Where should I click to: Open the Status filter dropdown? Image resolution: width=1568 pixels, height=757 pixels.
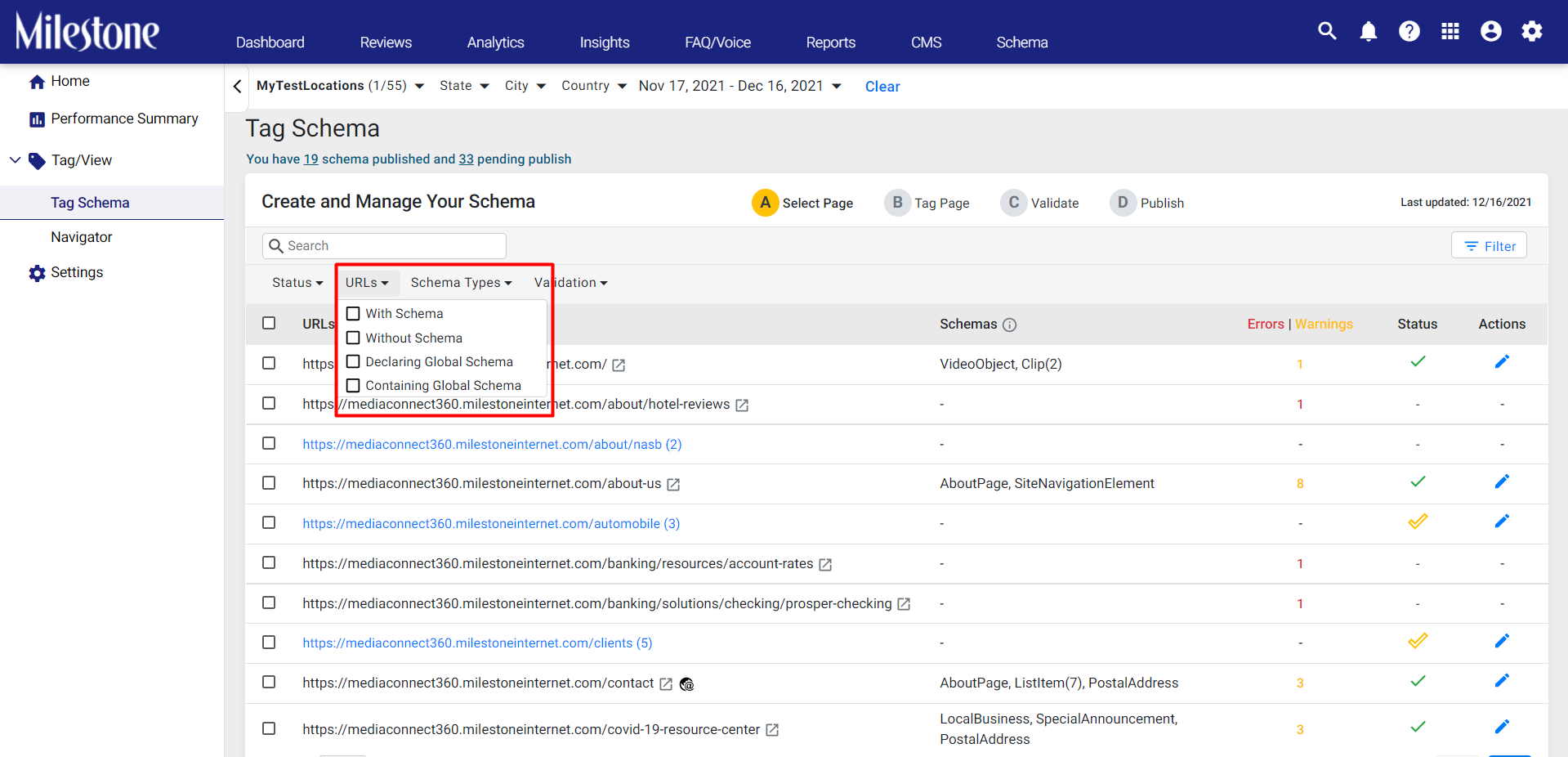pos(297,283)
